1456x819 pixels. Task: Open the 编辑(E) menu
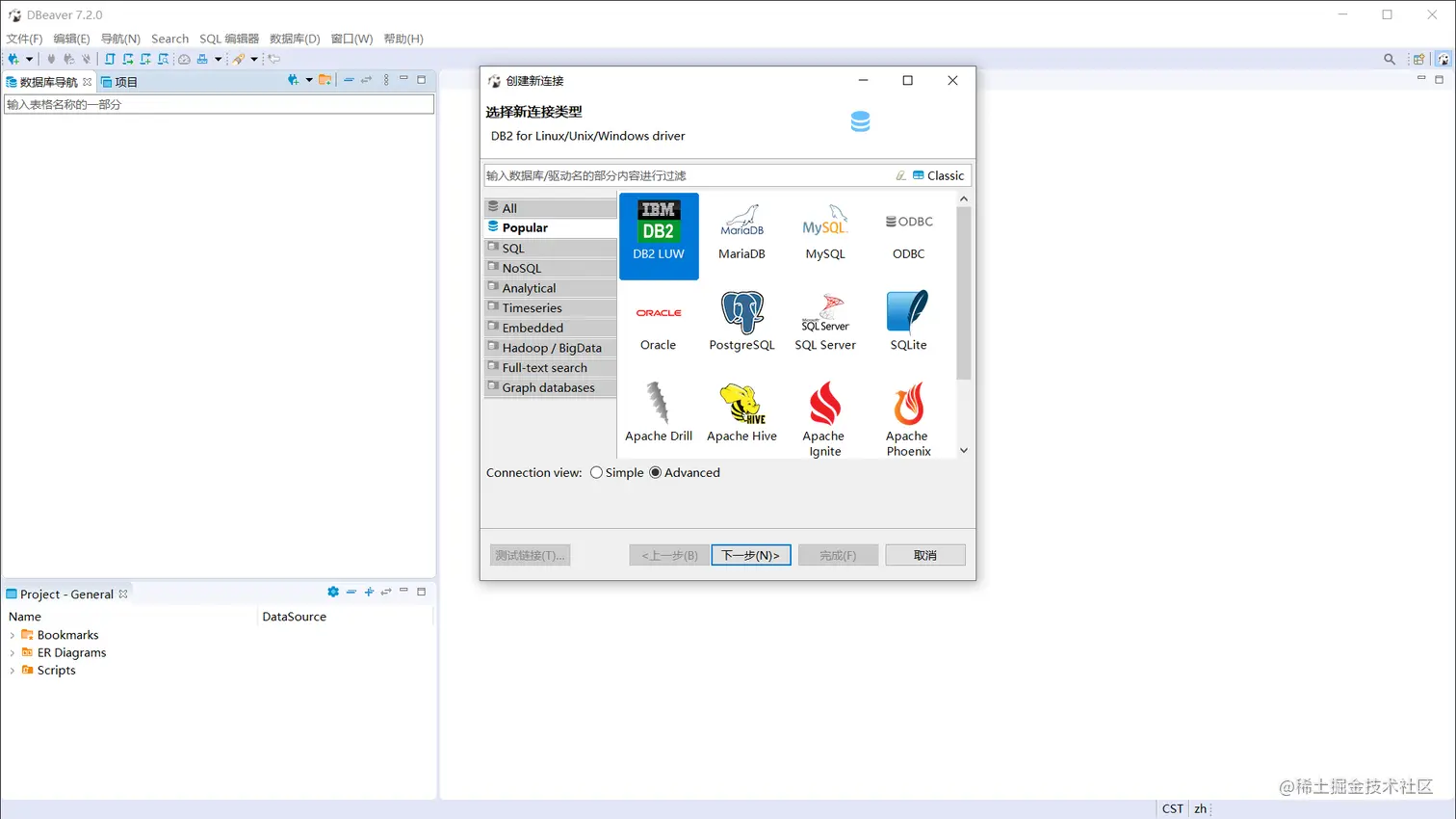(71, 39)
